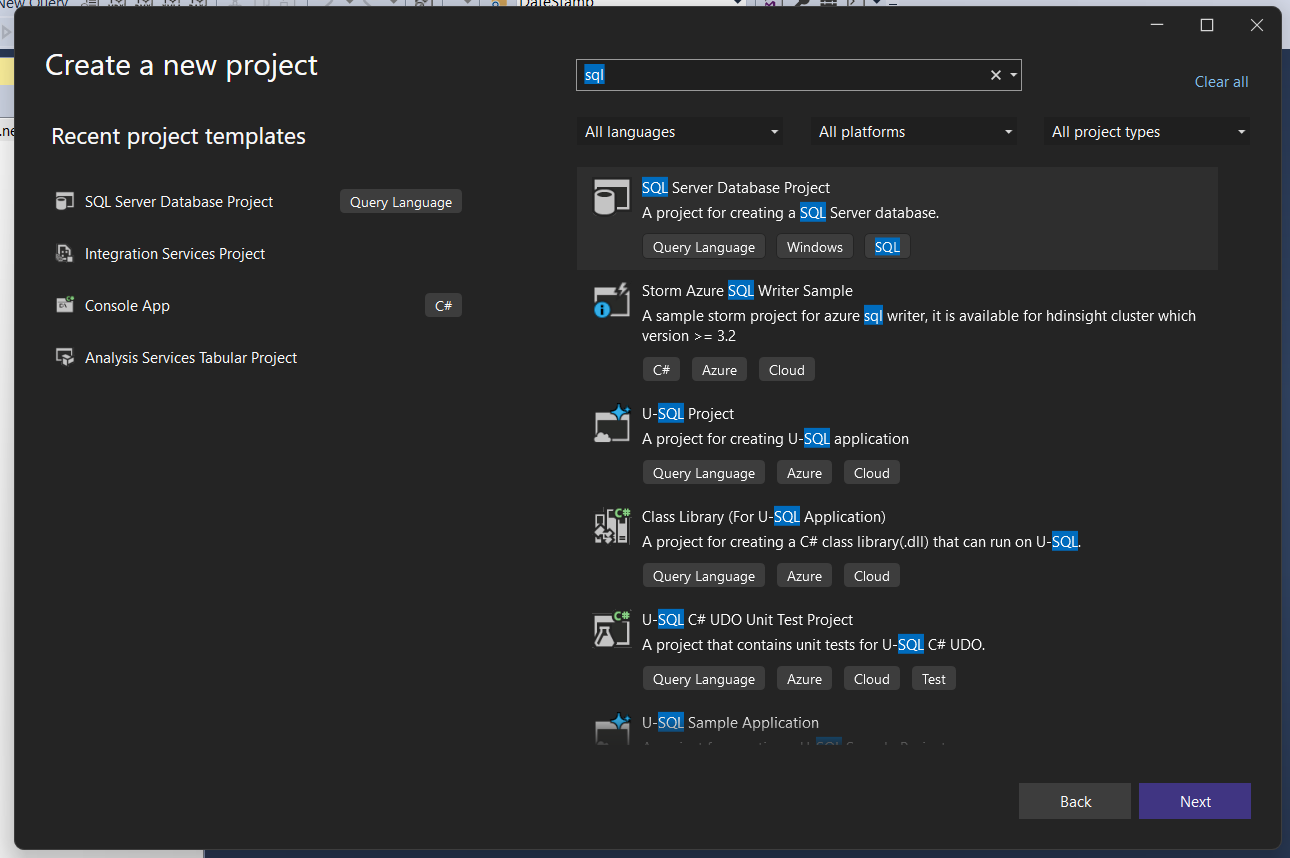Click the description 'A project for creating a SQL Server database.'
The image size is (1290, 858).
point(790,213)
